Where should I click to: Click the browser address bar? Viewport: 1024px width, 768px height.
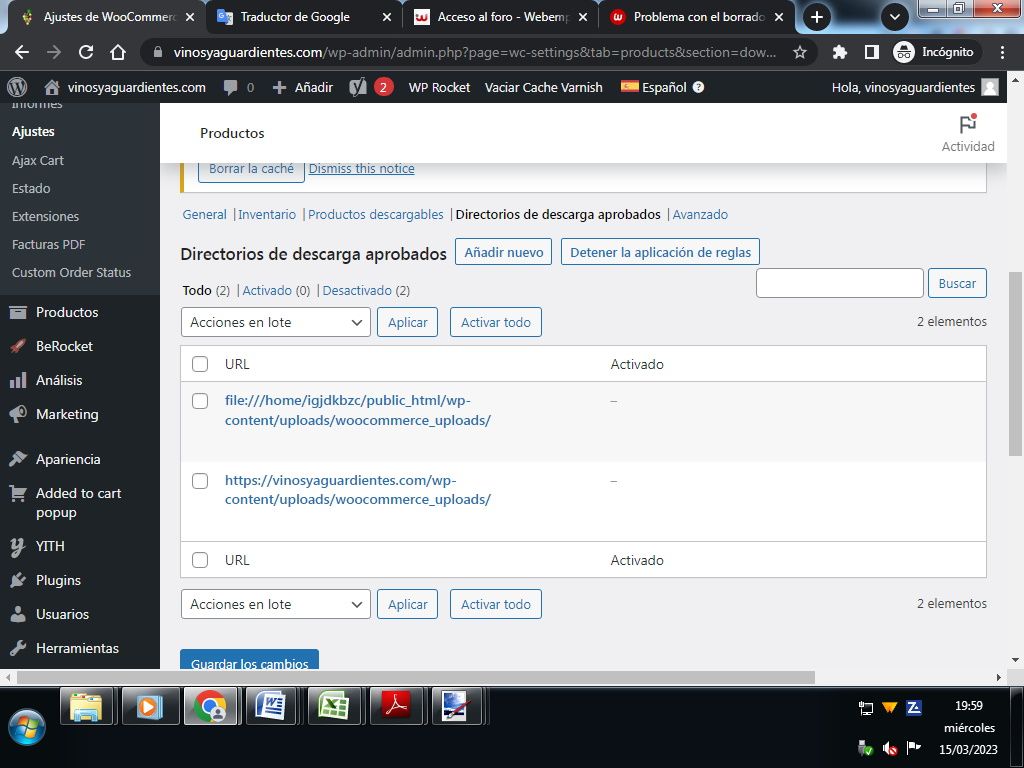[x=475, y=52]
